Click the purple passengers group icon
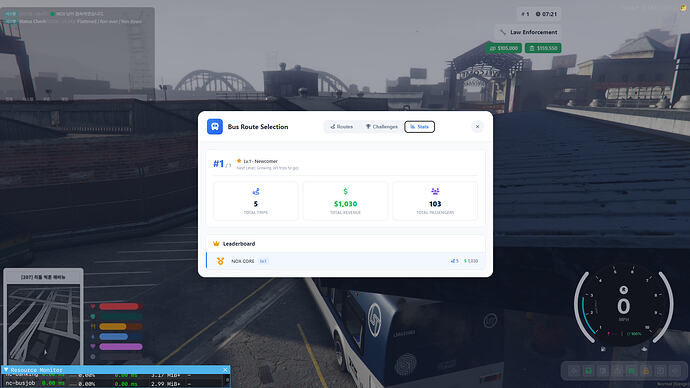690x388 pixels. pos(435,191)
